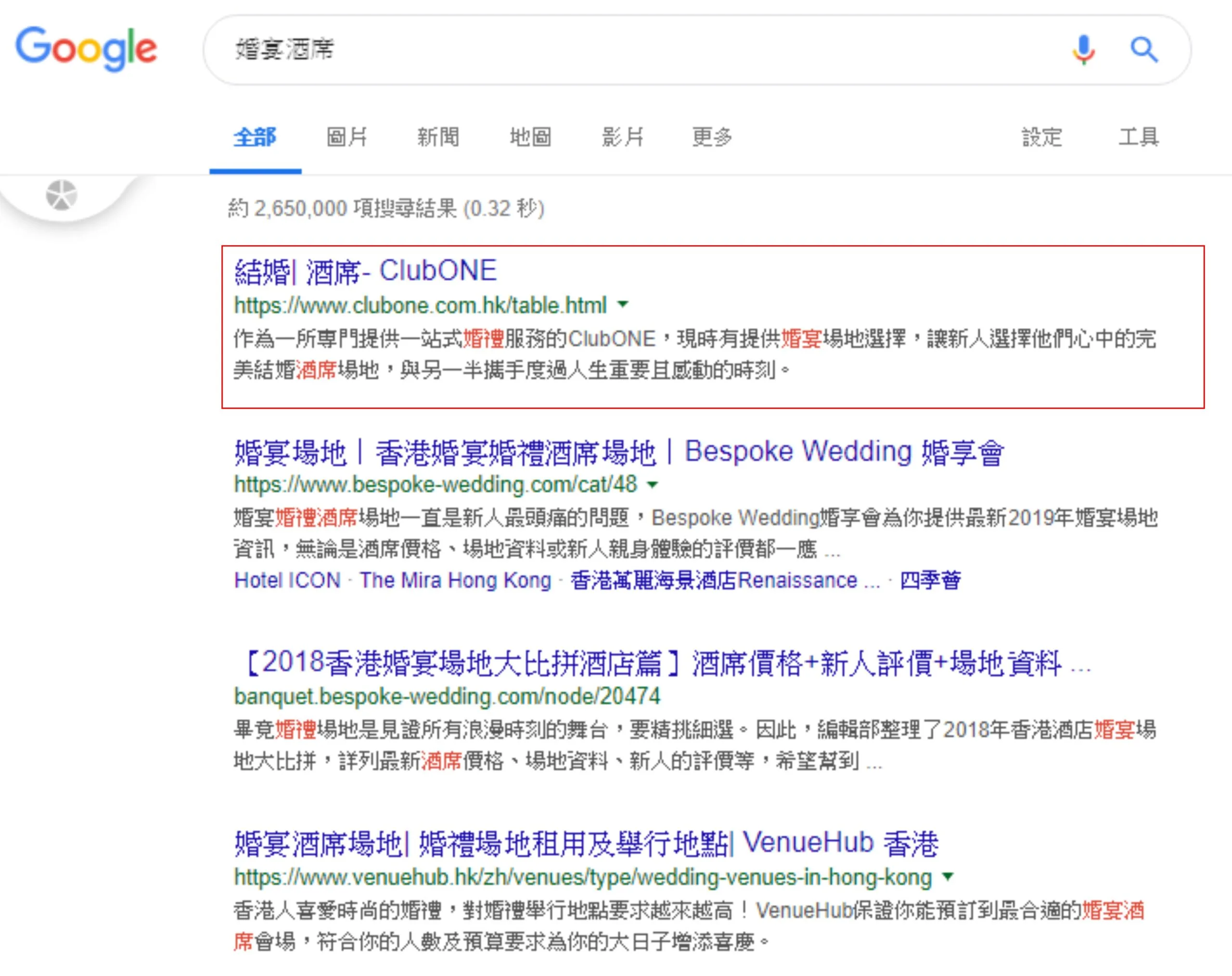Switch to the 新聞 tab
Image resolution: width=1232 pixels, height=976 pixels.
pyautogui.click(x=438, y=137)
